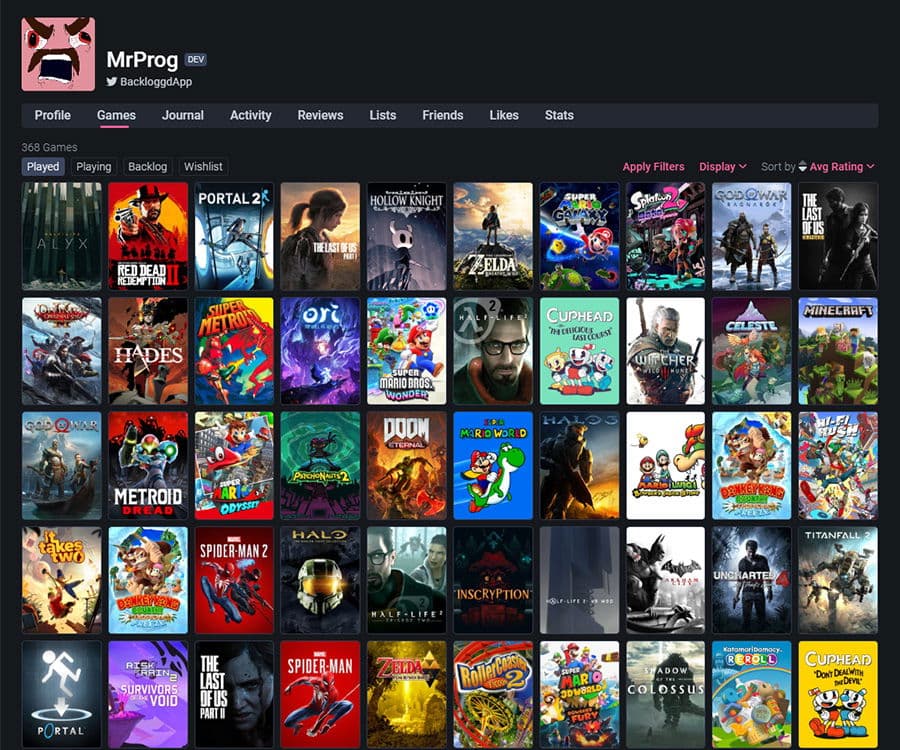This screenshot has width=900, height=750.
Task: Open the Super Metroid cover
Action: click(234, 351)
